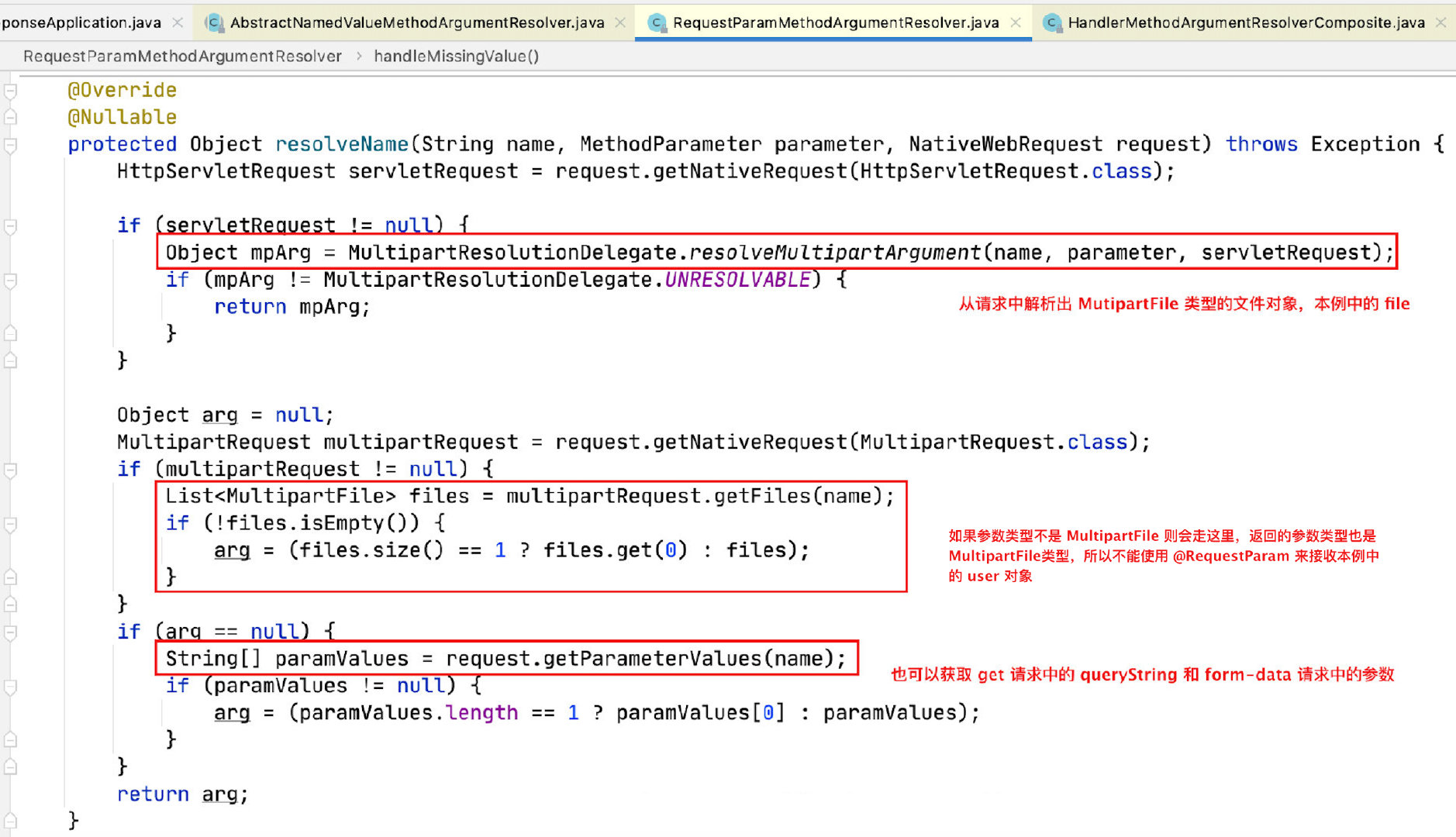Close the RequestParamMethodArgumentResolver.java tab
Viewport: 1456px width, 837px height.
(1016, 22)
